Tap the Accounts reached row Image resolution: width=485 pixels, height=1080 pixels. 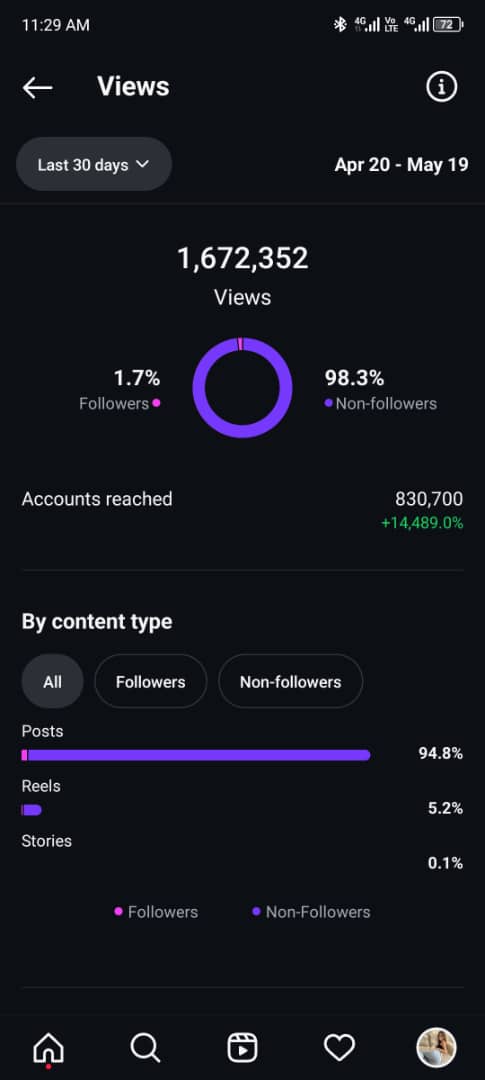[x=242, y=510]
